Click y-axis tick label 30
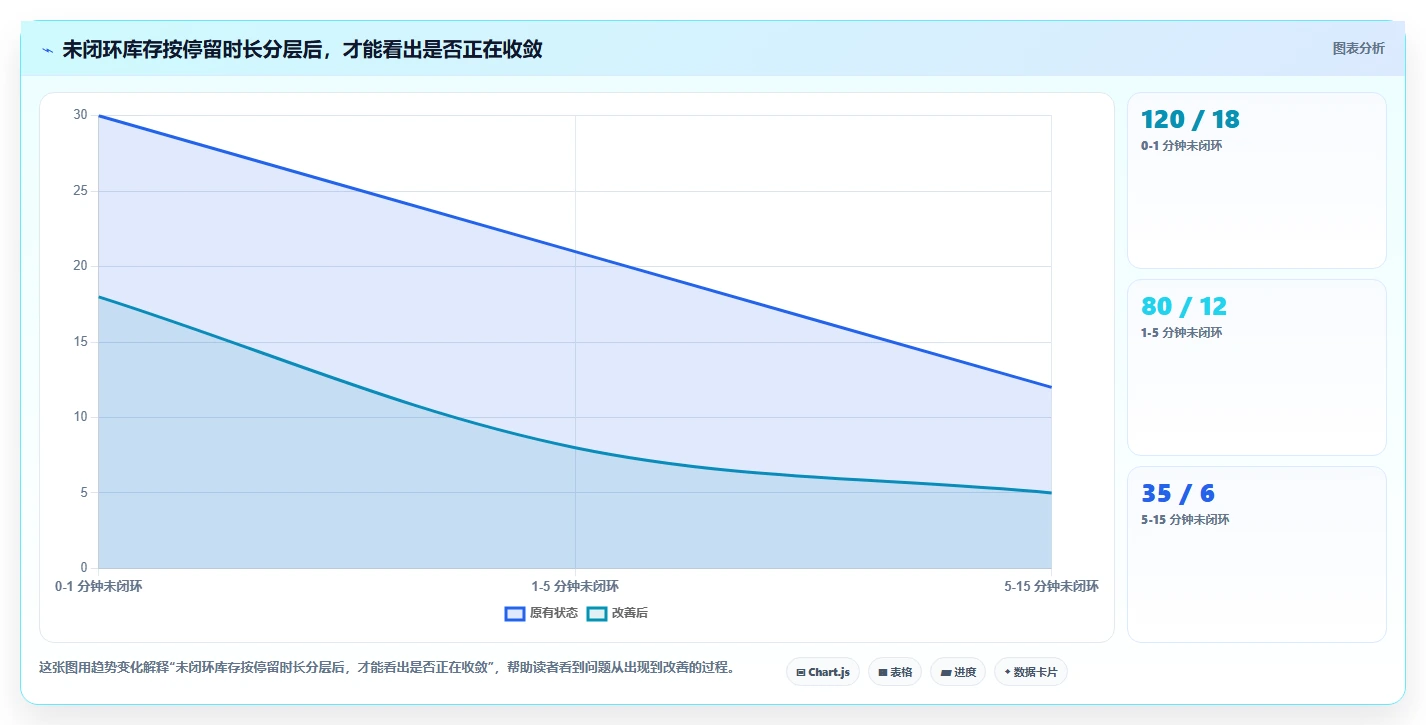The width and height of the screenshot is (1426, 725). point(80,115)
